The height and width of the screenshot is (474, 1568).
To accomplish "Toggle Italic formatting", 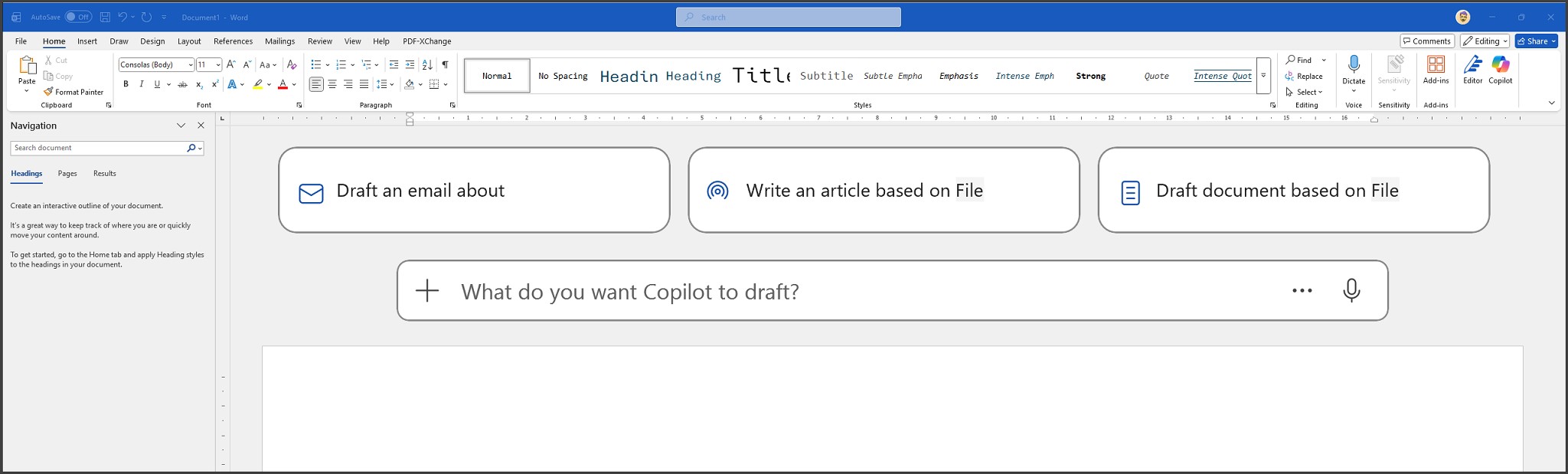I will coord(142,84).
